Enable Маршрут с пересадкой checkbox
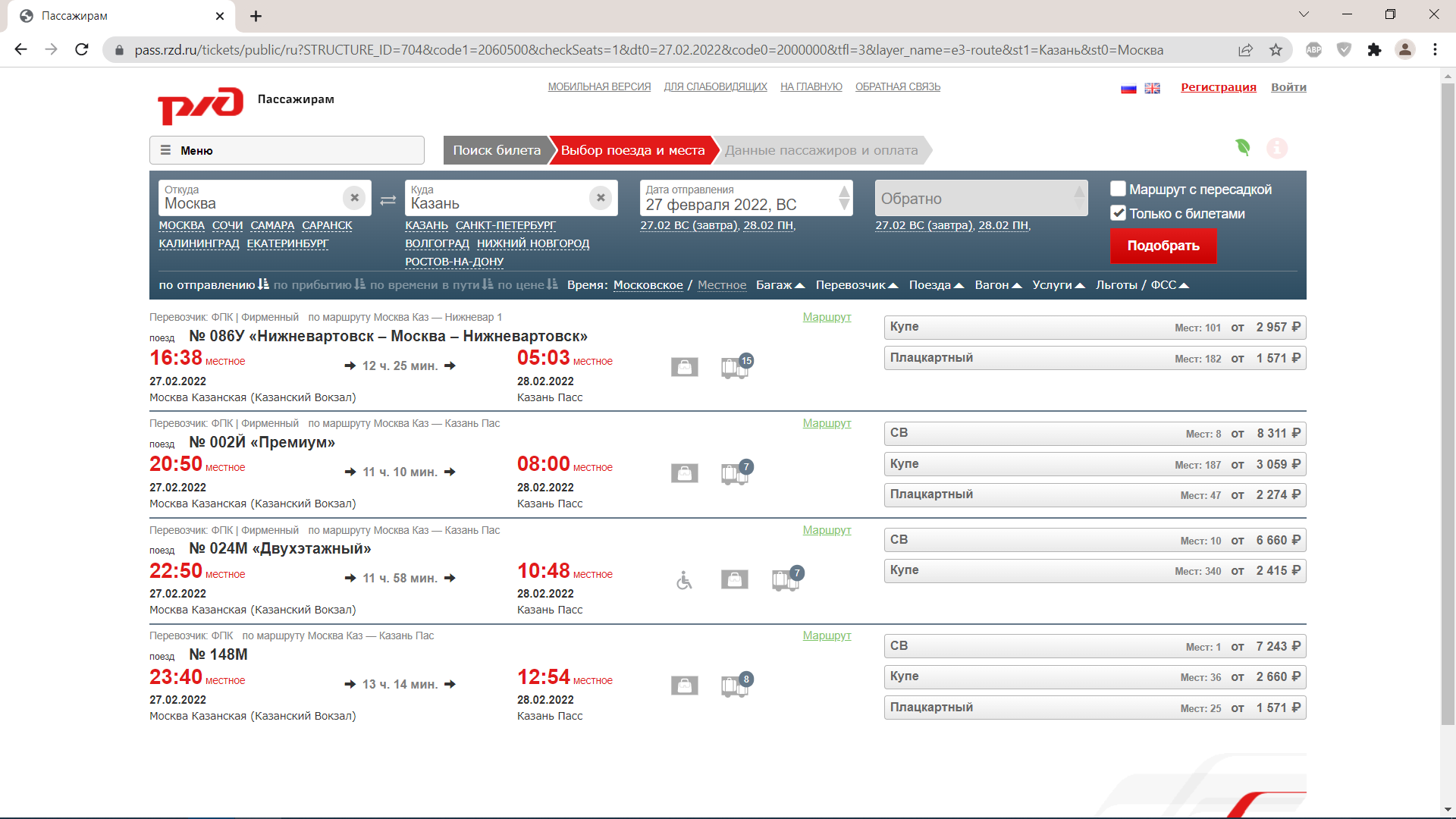The height and width of the screenshot is (819, 1456). tap(1118, 189)
